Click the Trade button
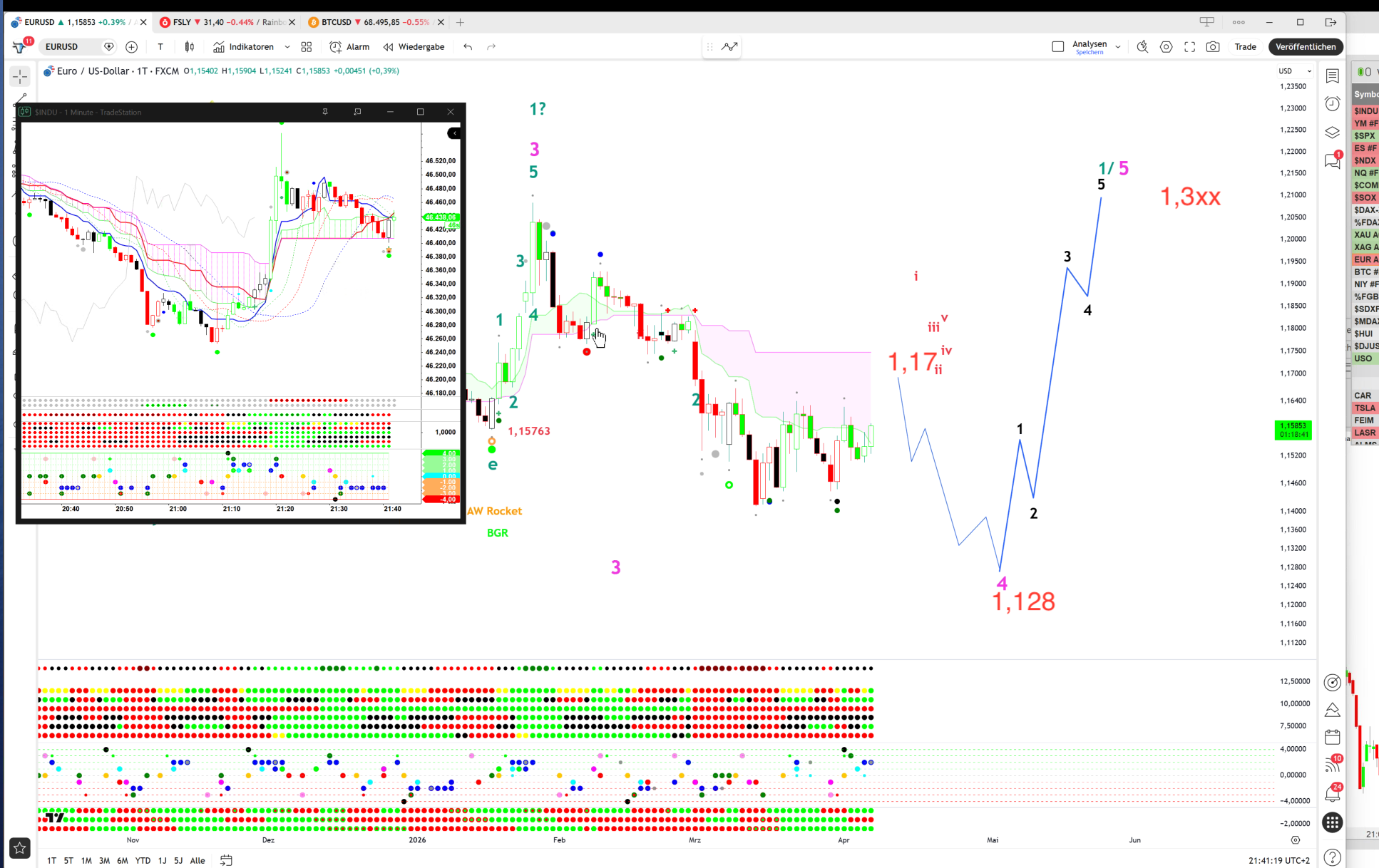 click(x=1245, y=47)
